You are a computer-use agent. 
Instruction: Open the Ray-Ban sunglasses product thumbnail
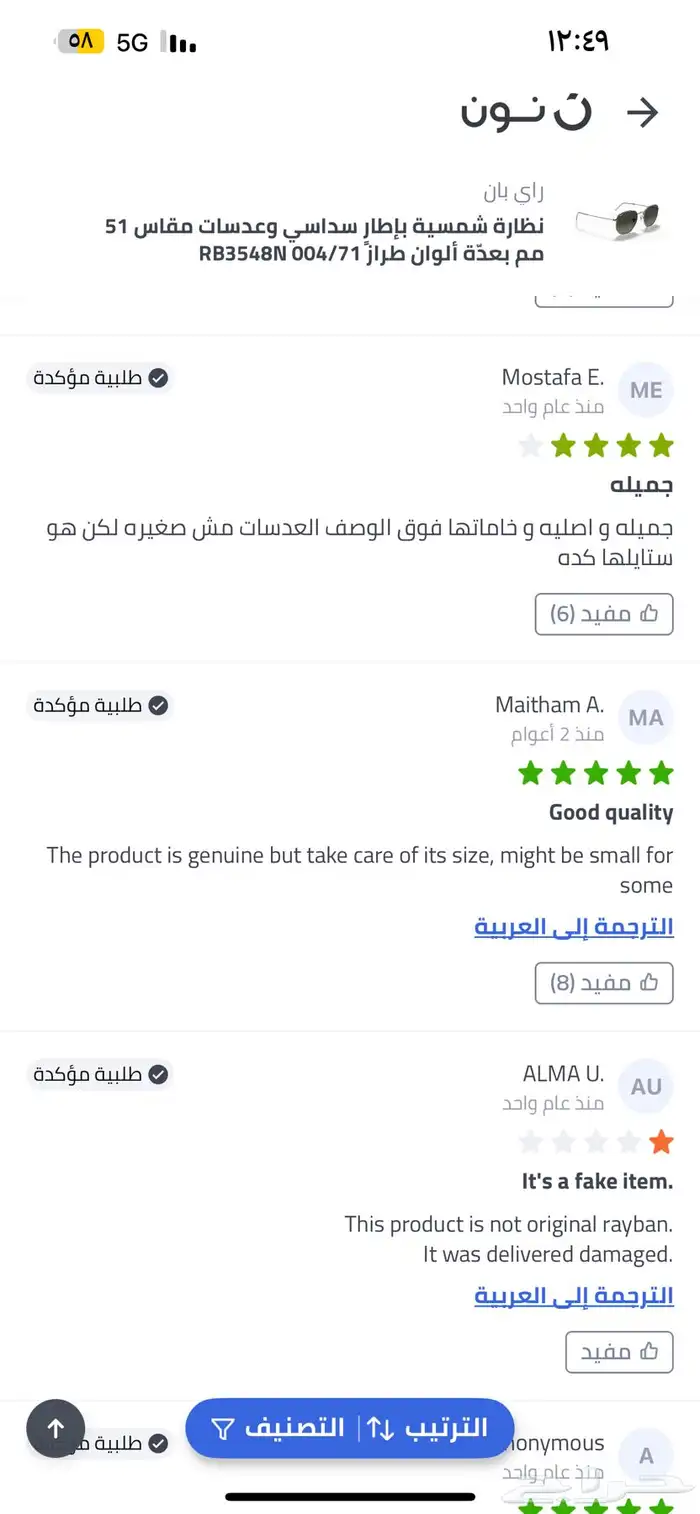tap(617, 218)
